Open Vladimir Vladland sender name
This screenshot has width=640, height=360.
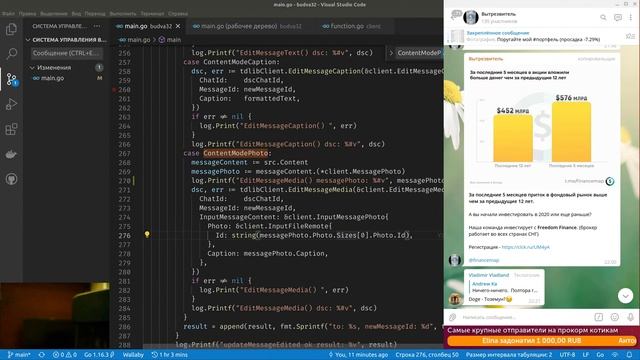[489, 275]
